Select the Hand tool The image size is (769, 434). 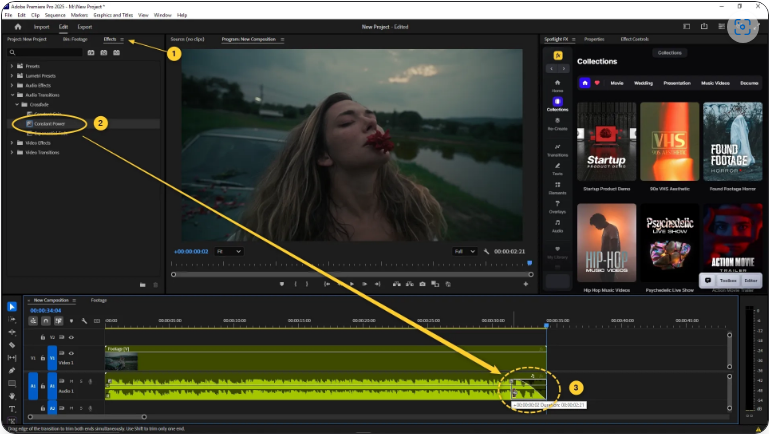12,396
